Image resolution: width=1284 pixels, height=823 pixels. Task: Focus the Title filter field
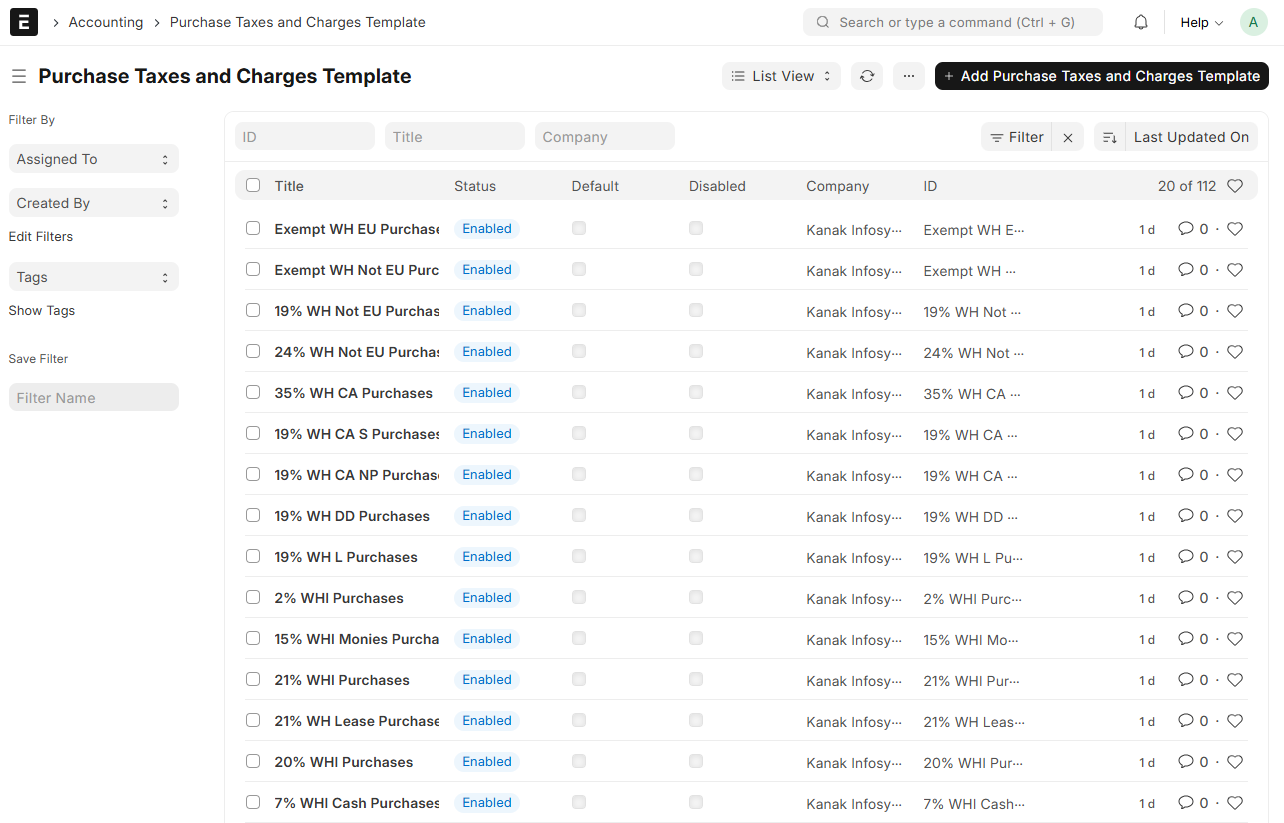(455, 137)
